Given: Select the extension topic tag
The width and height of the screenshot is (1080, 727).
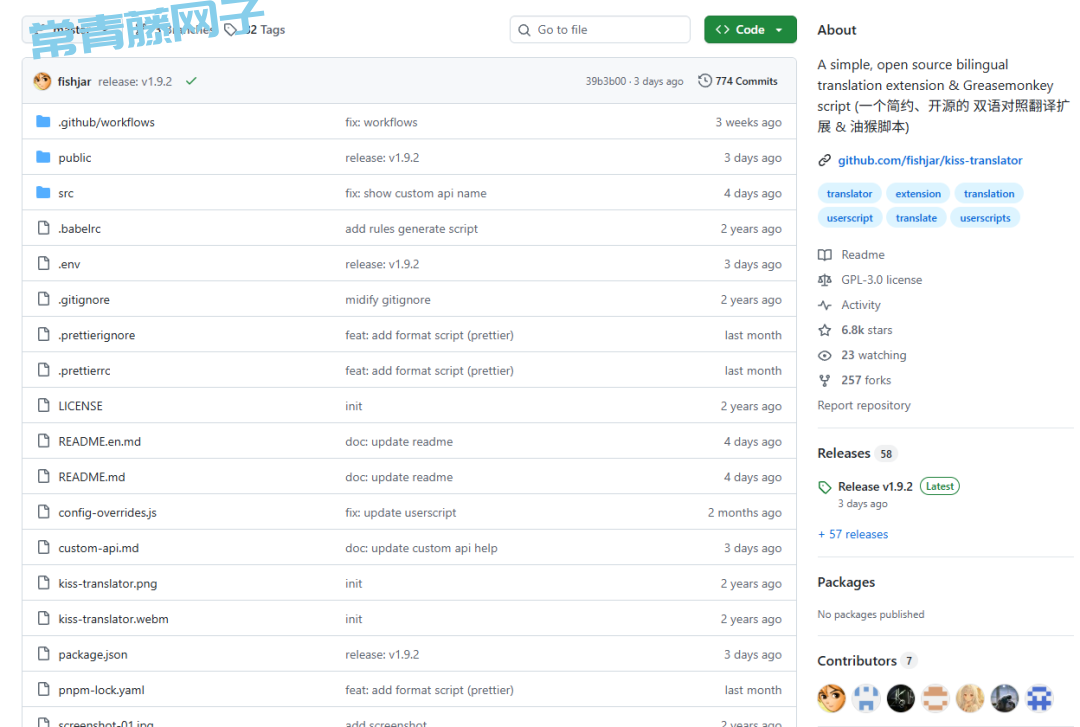Looking at the screenshot, I should point(917,194).
